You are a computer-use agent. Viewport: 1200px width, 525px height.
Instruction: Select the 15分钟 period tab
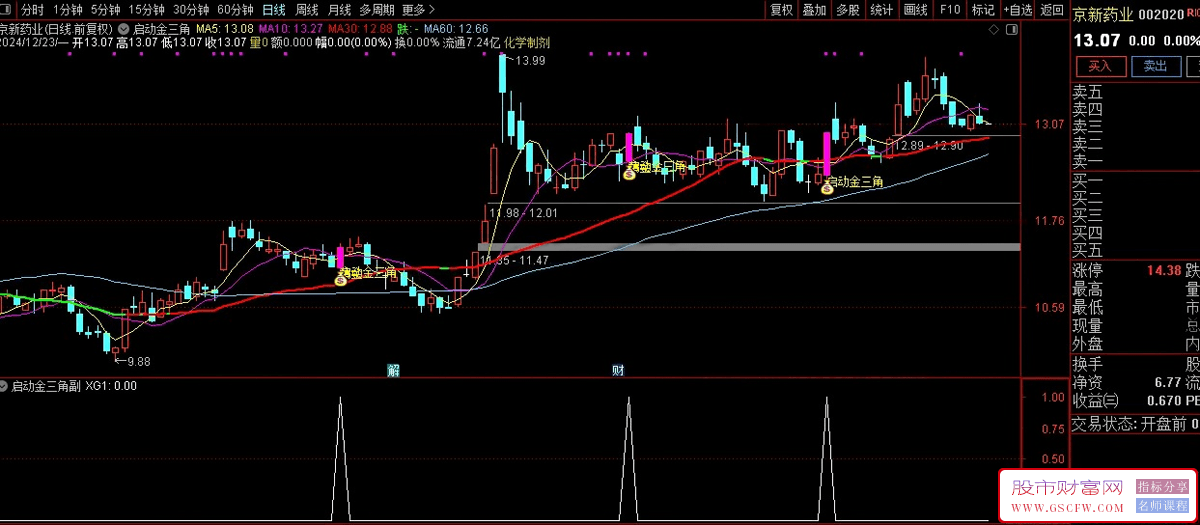coord(145,9)
